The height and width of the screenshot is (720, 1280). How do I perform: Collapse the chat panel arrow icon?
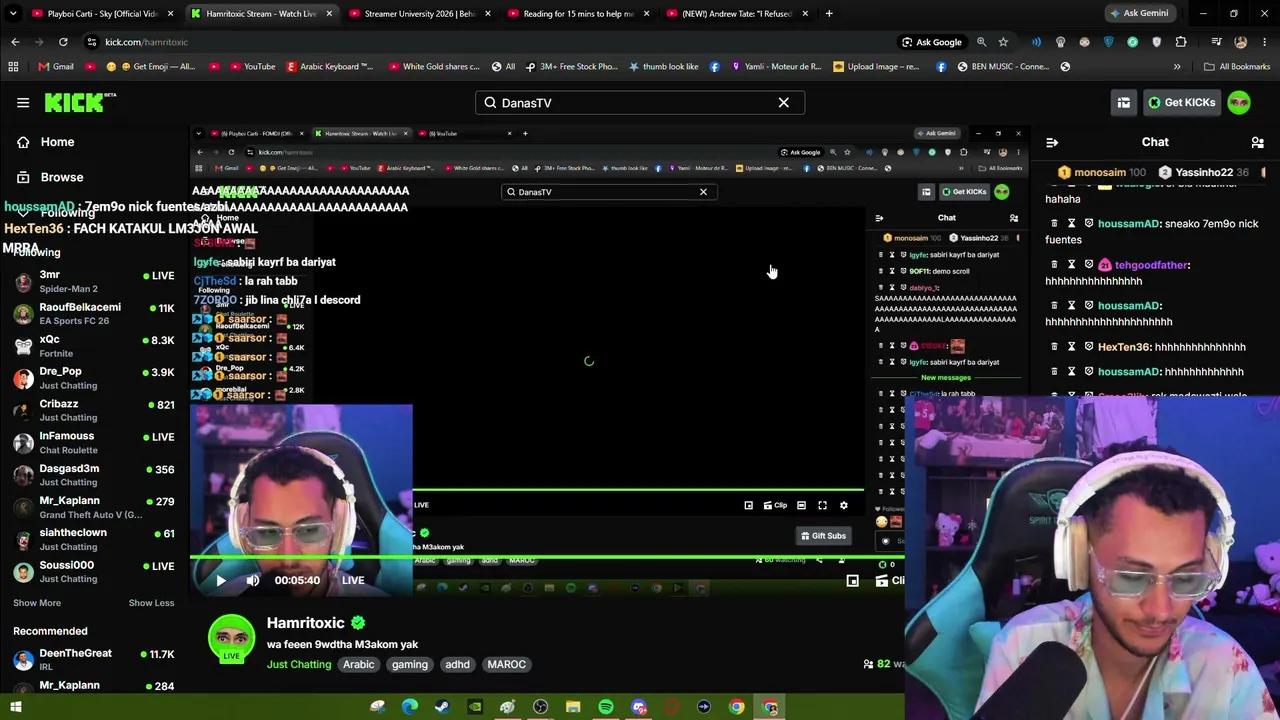[x=1052, y=142]
